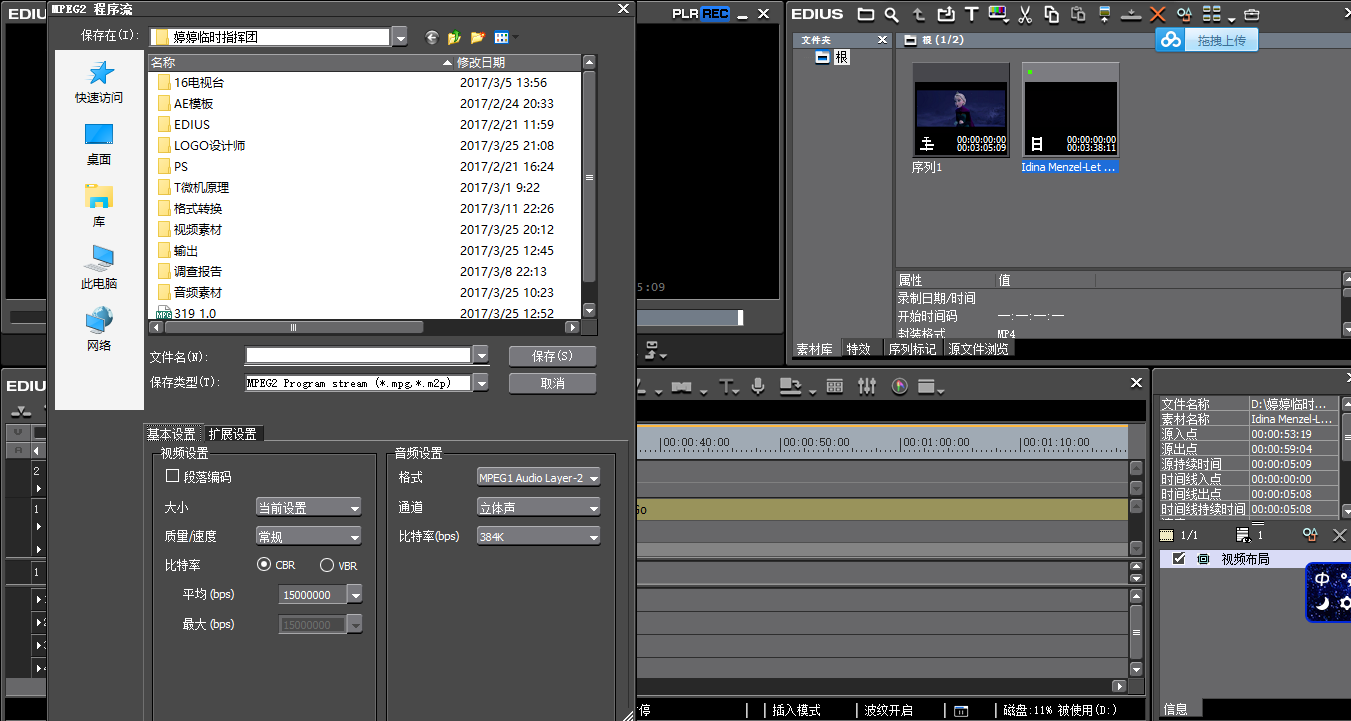The height and width of the screenshot is (721, 1351).
Task: Select the CBR bitrate radio button
Action: [264, 565]
